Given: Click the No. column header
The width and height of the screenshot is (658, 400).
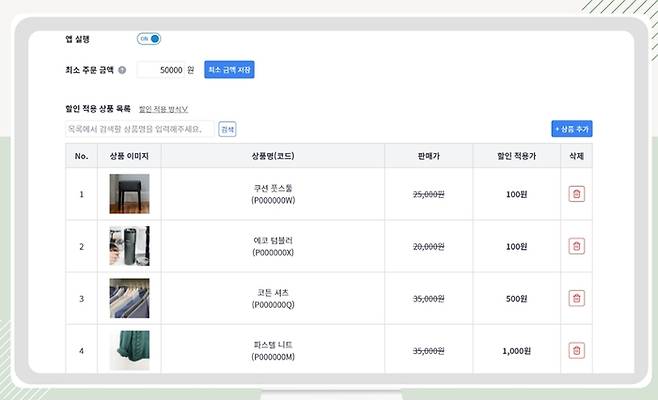Looking at the screenshot, I should coord(81,156).
